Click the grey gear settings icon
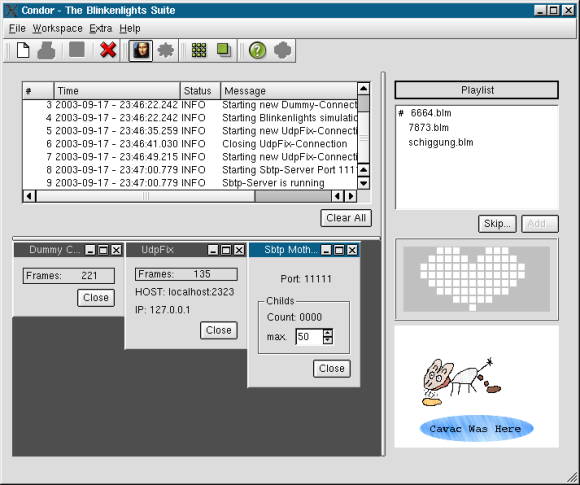The image size is (580, 485). pos(165,50)
